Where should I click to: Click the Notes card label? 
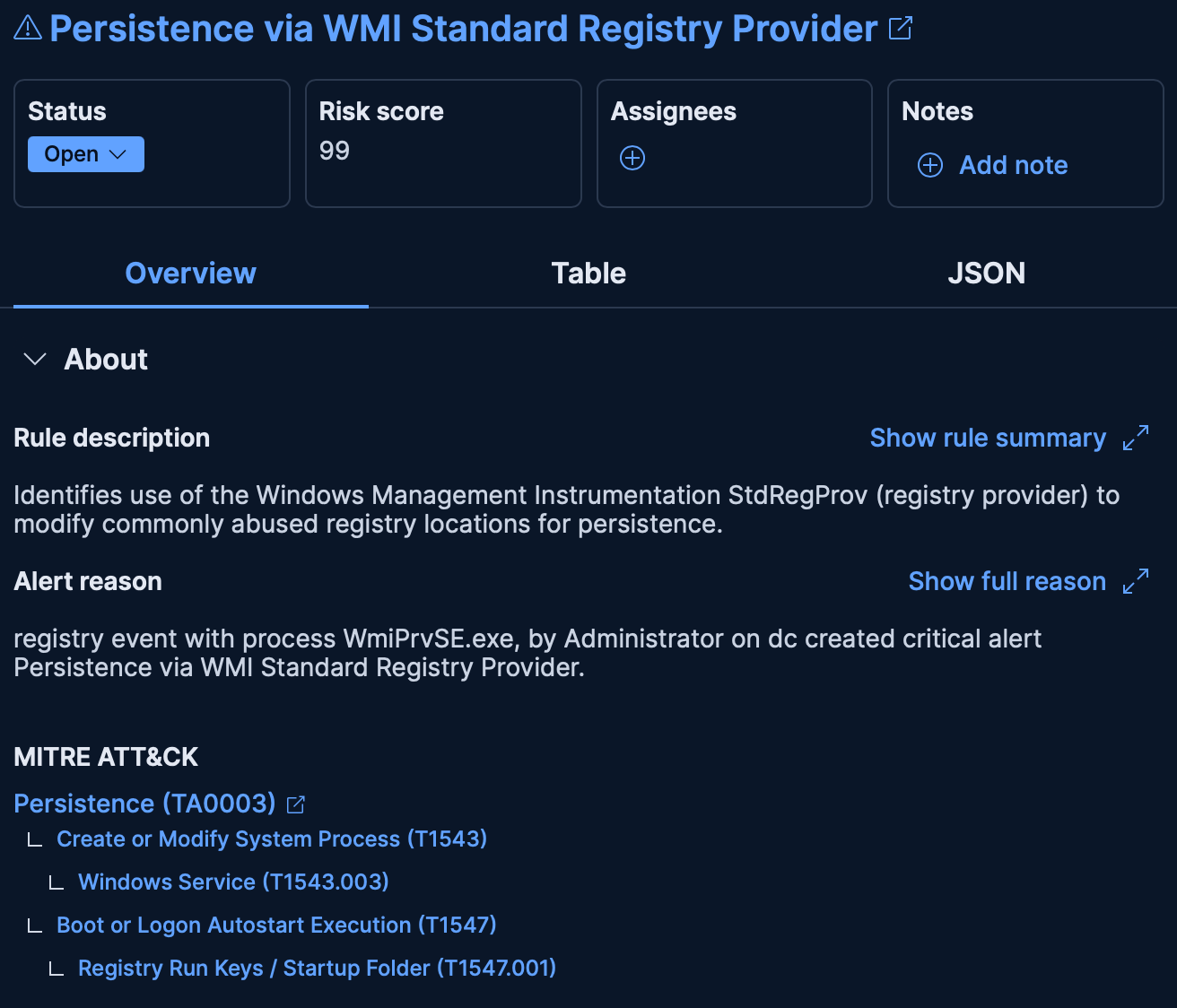(937, 111)
